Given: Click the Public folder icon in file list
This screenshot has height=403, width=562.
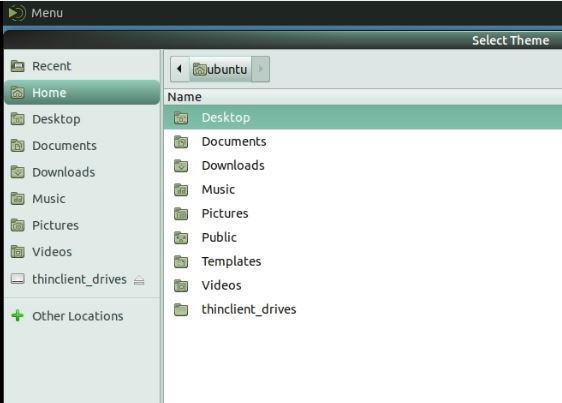Looking at the screenshot, I should [x=181, y=238].
